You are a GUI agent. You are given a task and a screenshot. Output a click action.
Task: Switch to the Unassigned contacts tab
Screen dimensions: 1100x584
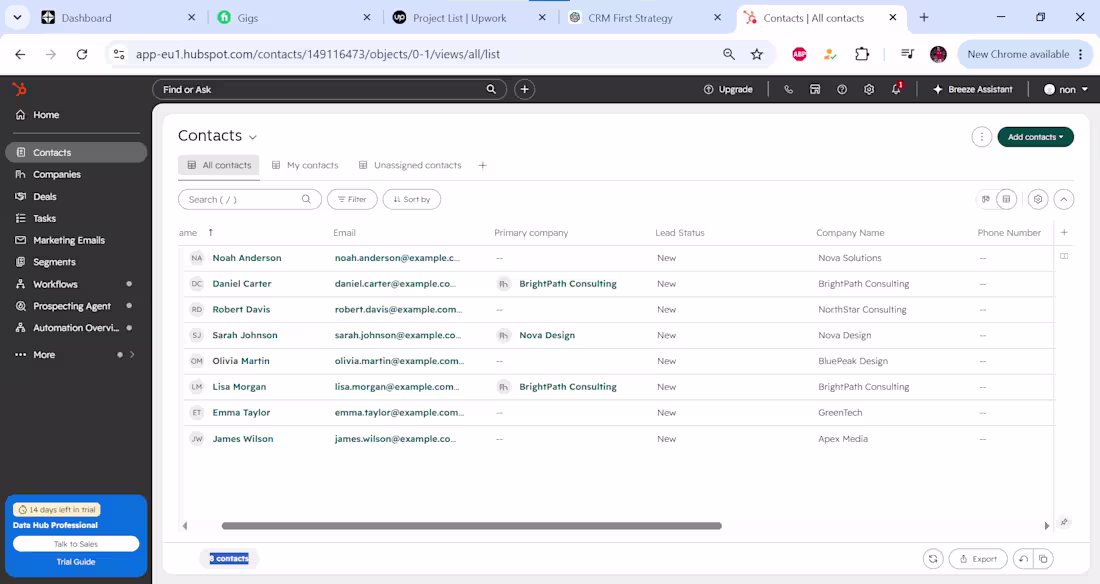click(410, 166)
